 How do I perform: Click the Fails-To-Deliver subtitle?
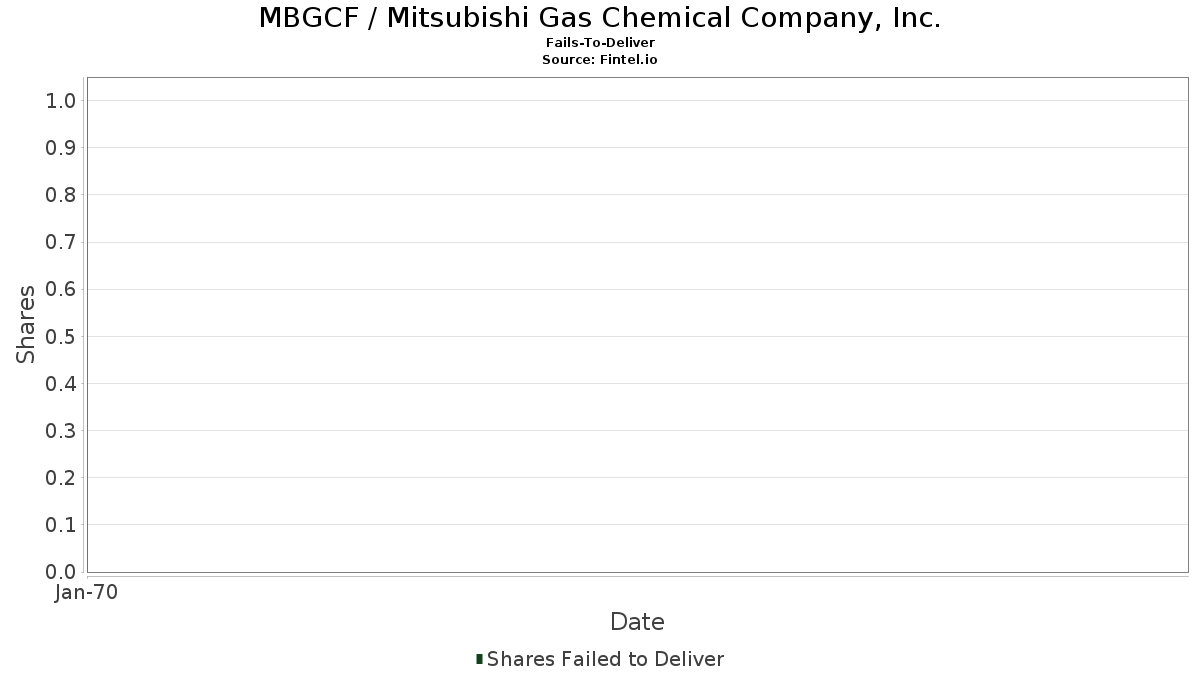[600, 43]
